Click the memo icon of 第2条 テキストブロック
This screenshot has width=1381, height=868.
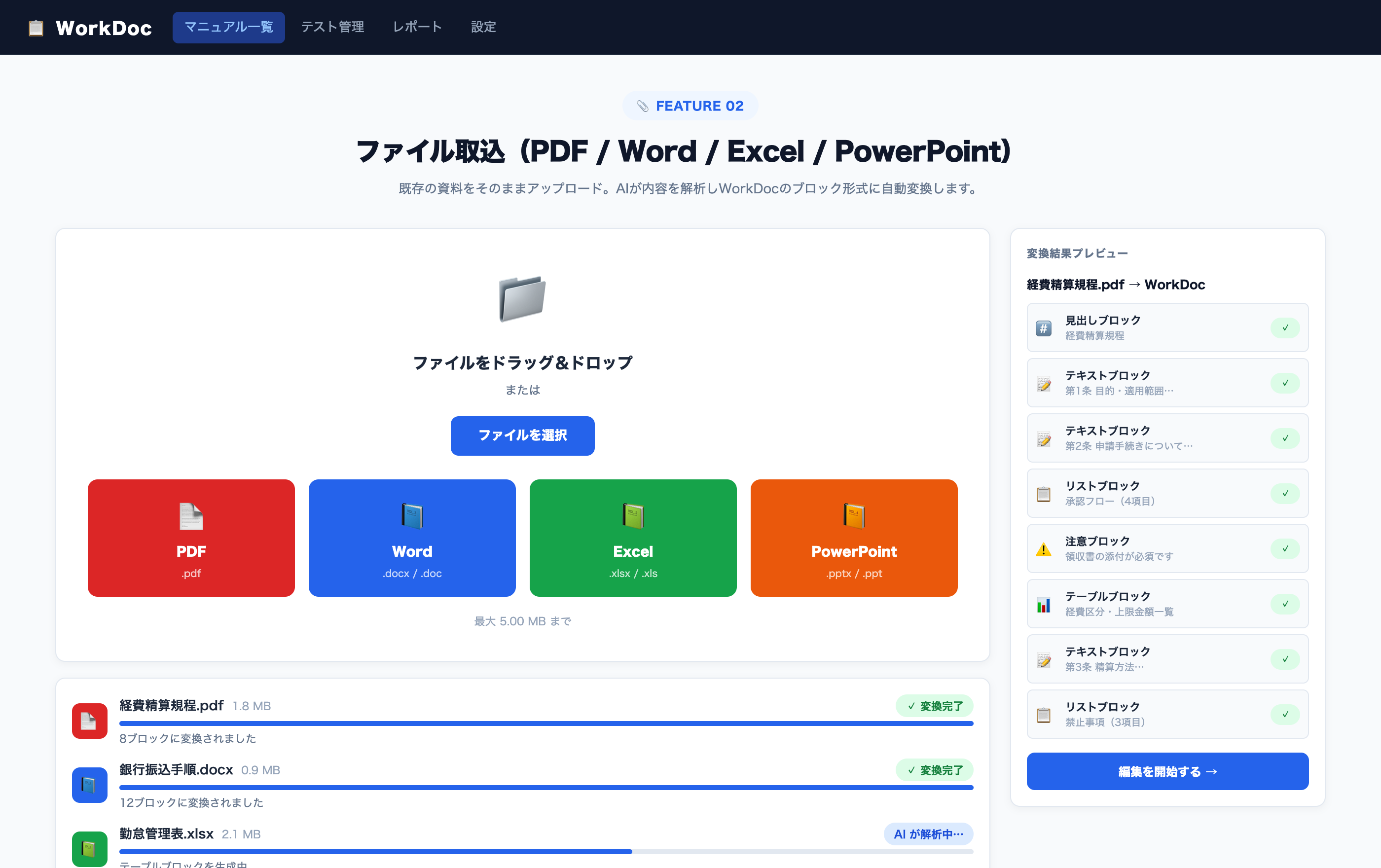(x=1044, y=438)
